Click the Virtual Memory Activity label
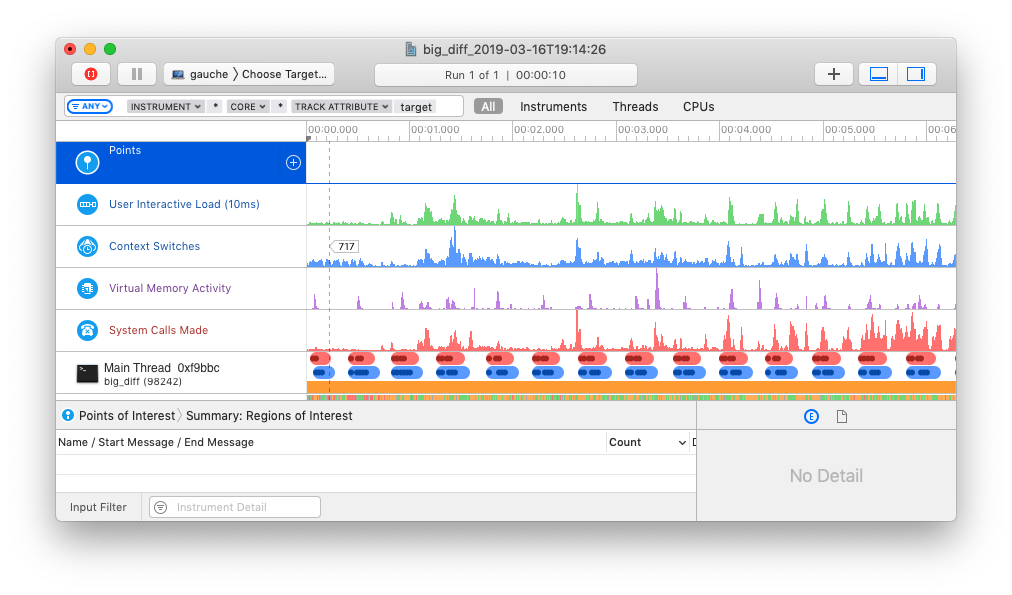1012x595 pixels. [x=170, y=288]
